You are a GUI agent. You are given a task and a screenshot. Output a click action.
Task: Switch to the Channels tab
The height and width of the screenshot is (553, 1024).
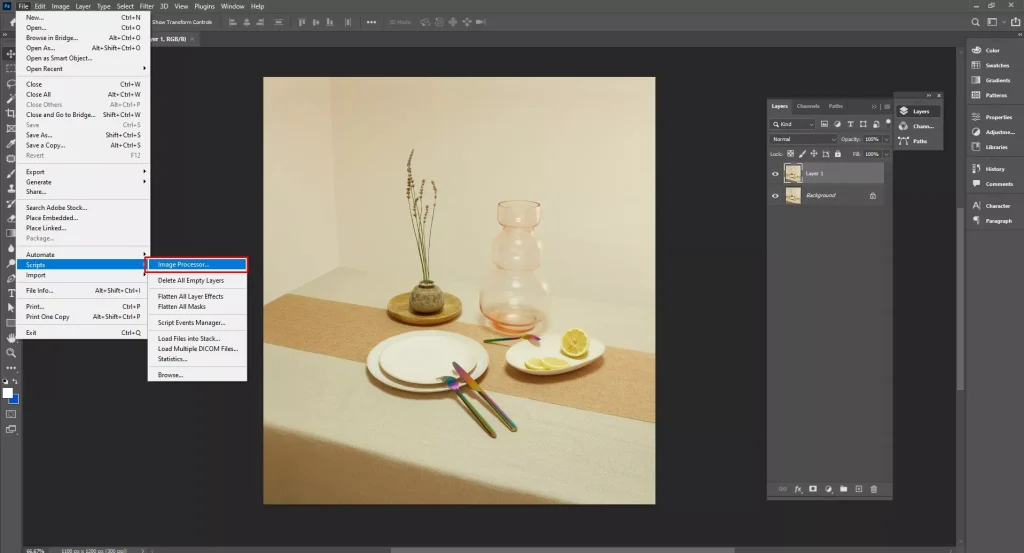[808, 106]
